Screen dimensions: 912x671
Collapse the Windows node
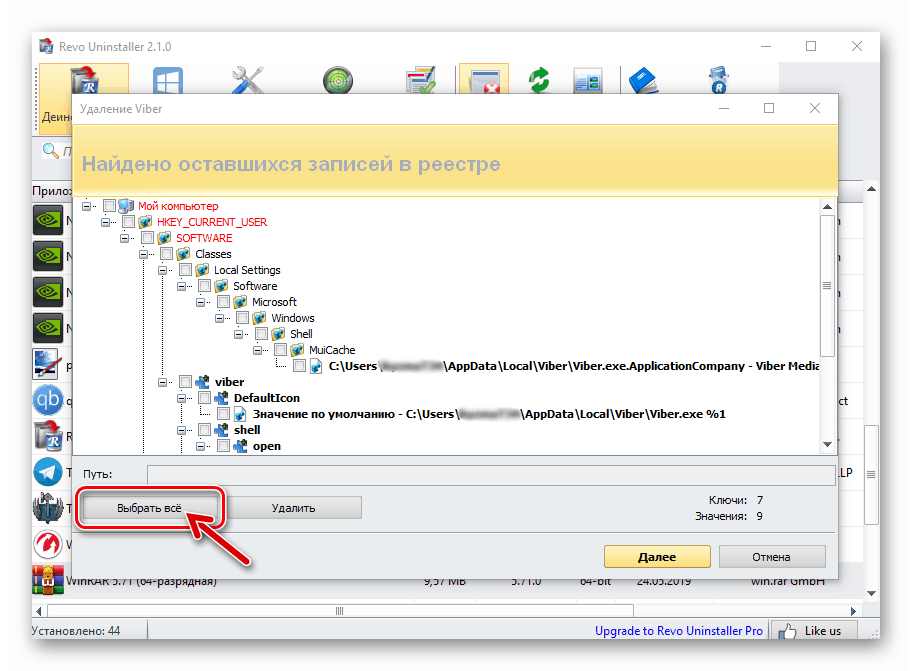point(219,317)
